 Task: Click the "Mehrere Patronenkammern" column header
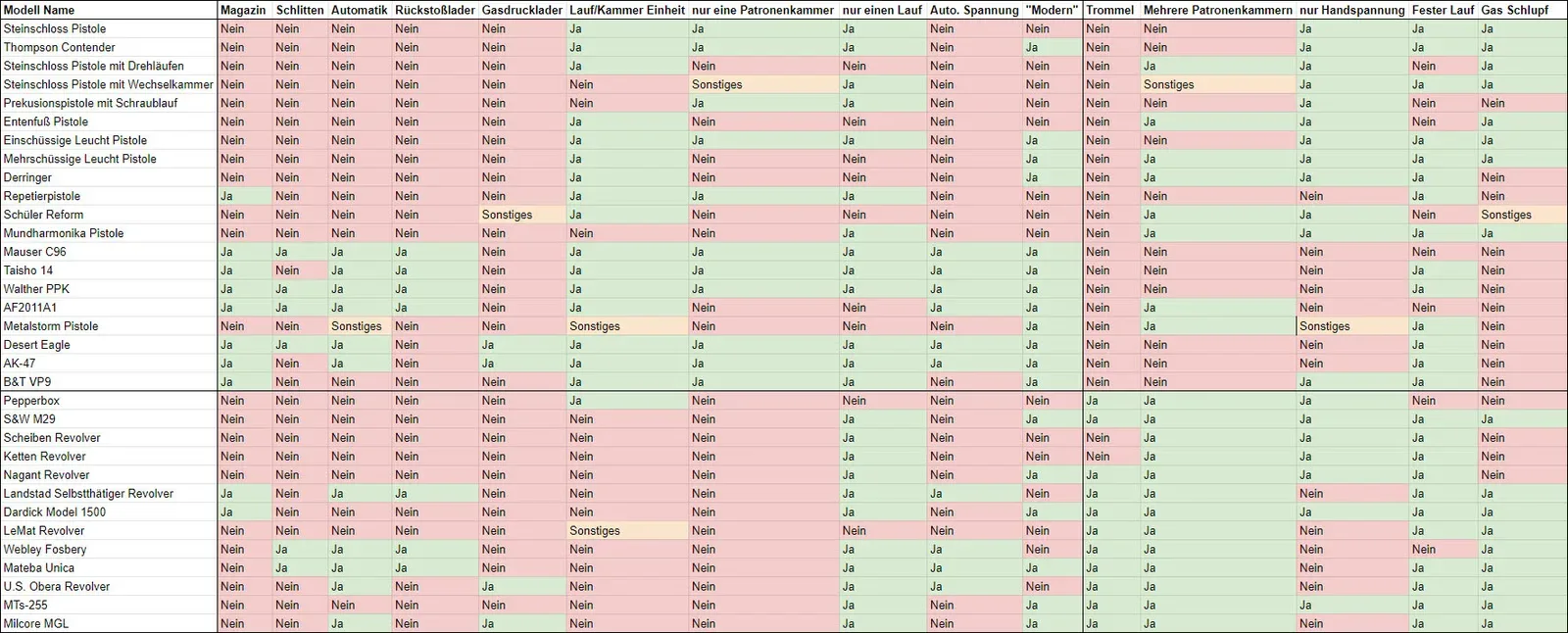[1217, 10]
